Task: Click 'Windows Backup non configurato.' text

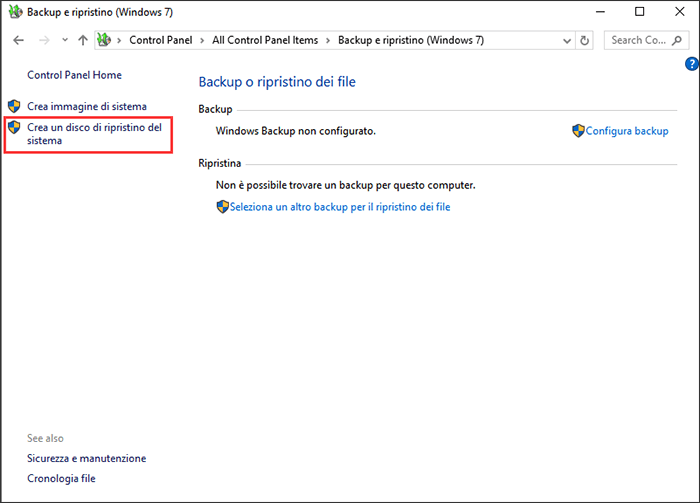Action: click(296, 131)
